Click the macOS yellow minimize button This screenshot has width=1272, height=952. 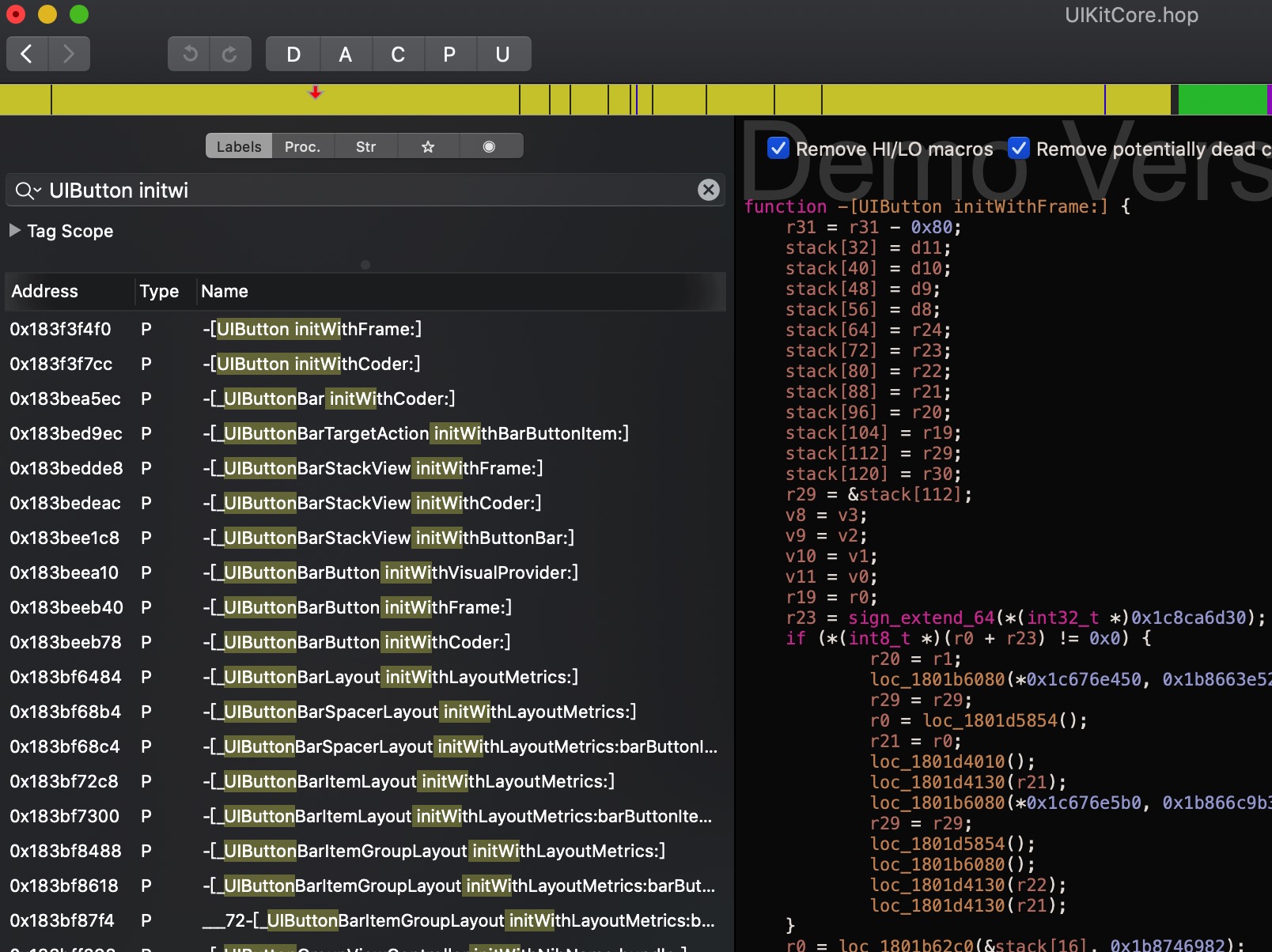47,14
